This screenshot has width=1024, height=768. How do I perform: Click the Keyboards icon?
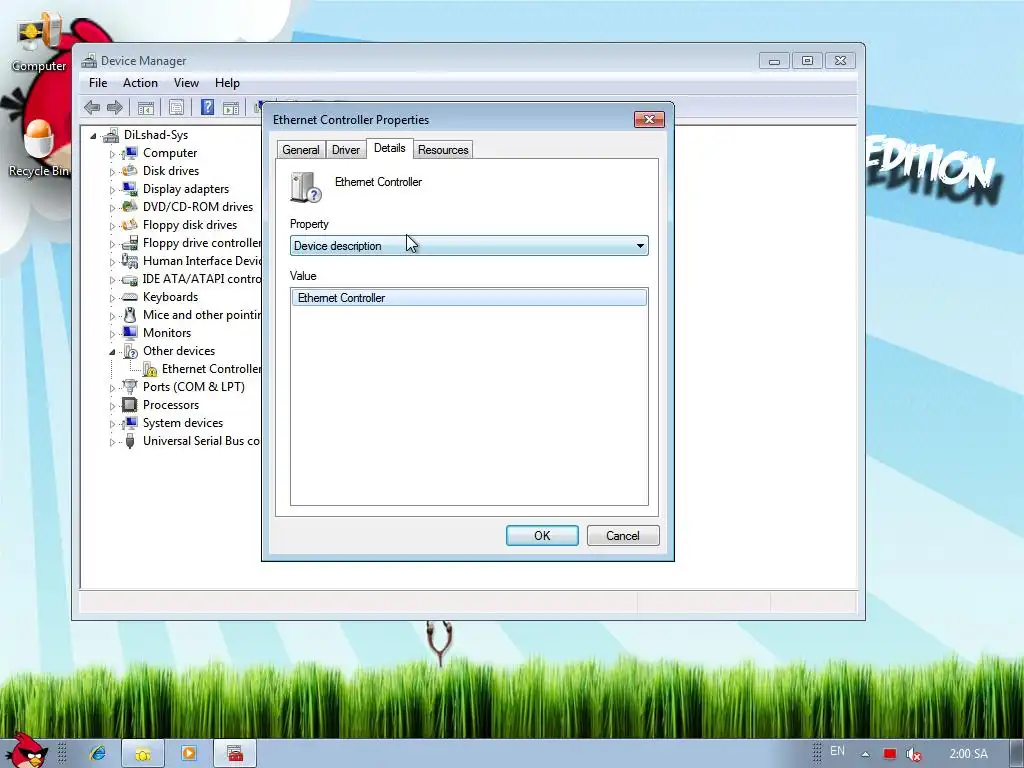130,296
